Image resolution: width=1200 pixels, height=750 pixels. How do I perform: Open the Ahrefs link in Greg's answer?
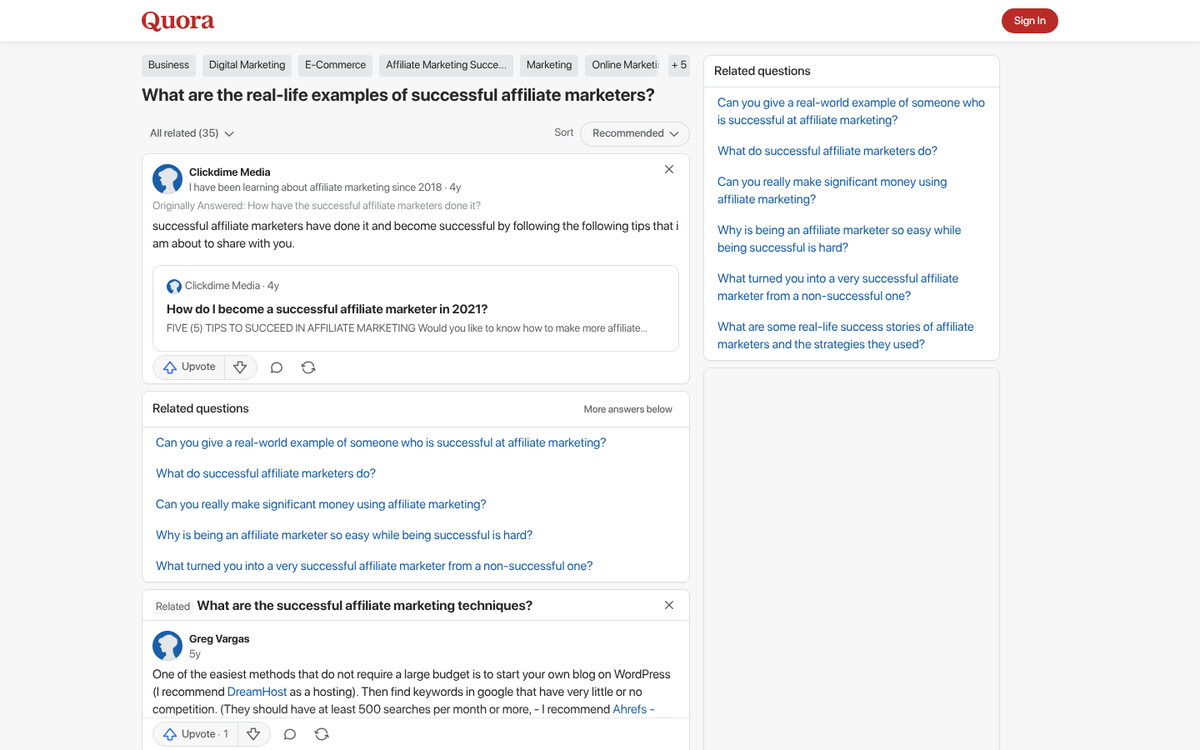pyautogui.click(x=630, y=708)
